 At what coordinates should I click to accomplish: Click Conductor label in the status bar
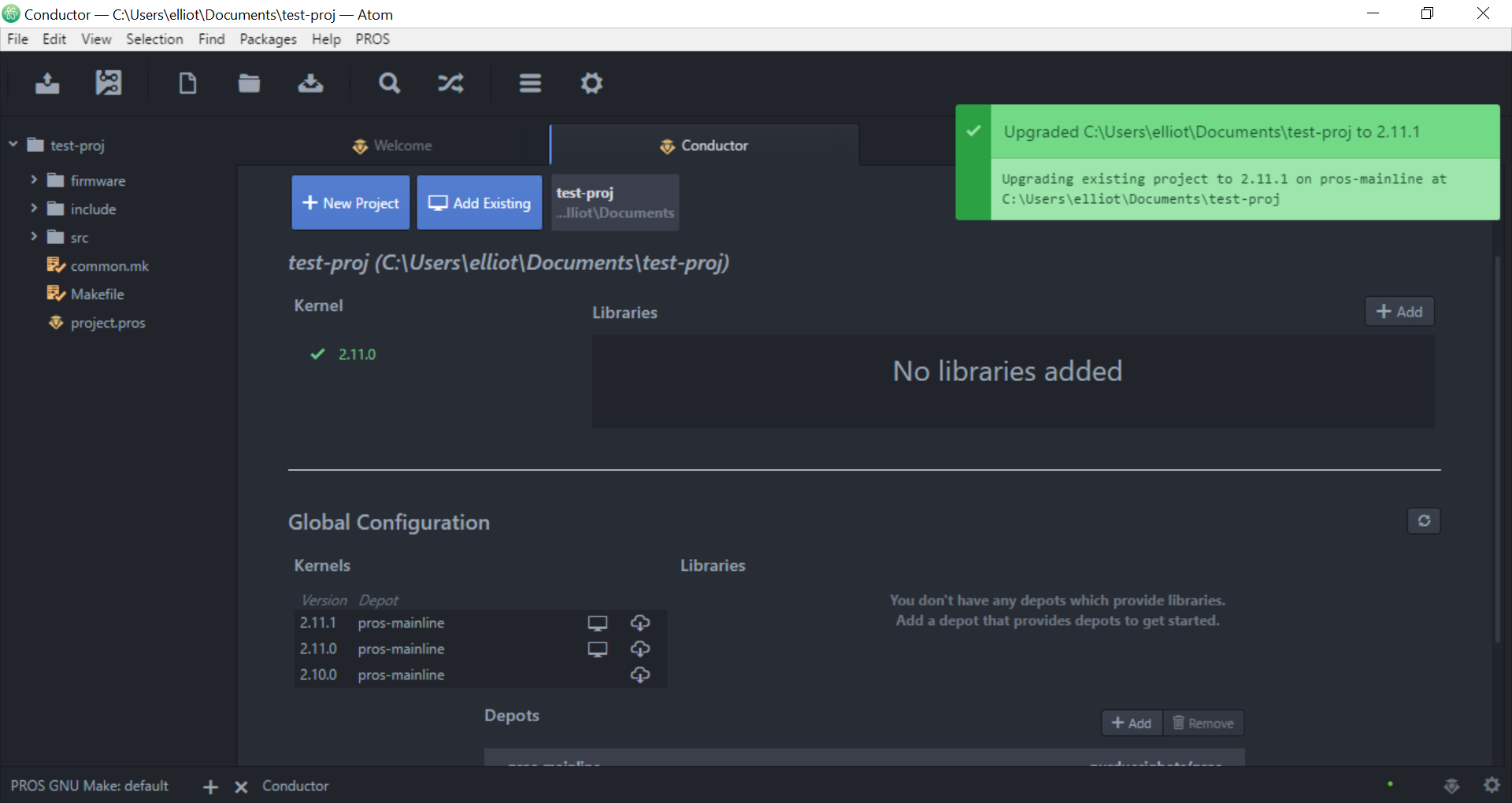click(x=295, y=786)
